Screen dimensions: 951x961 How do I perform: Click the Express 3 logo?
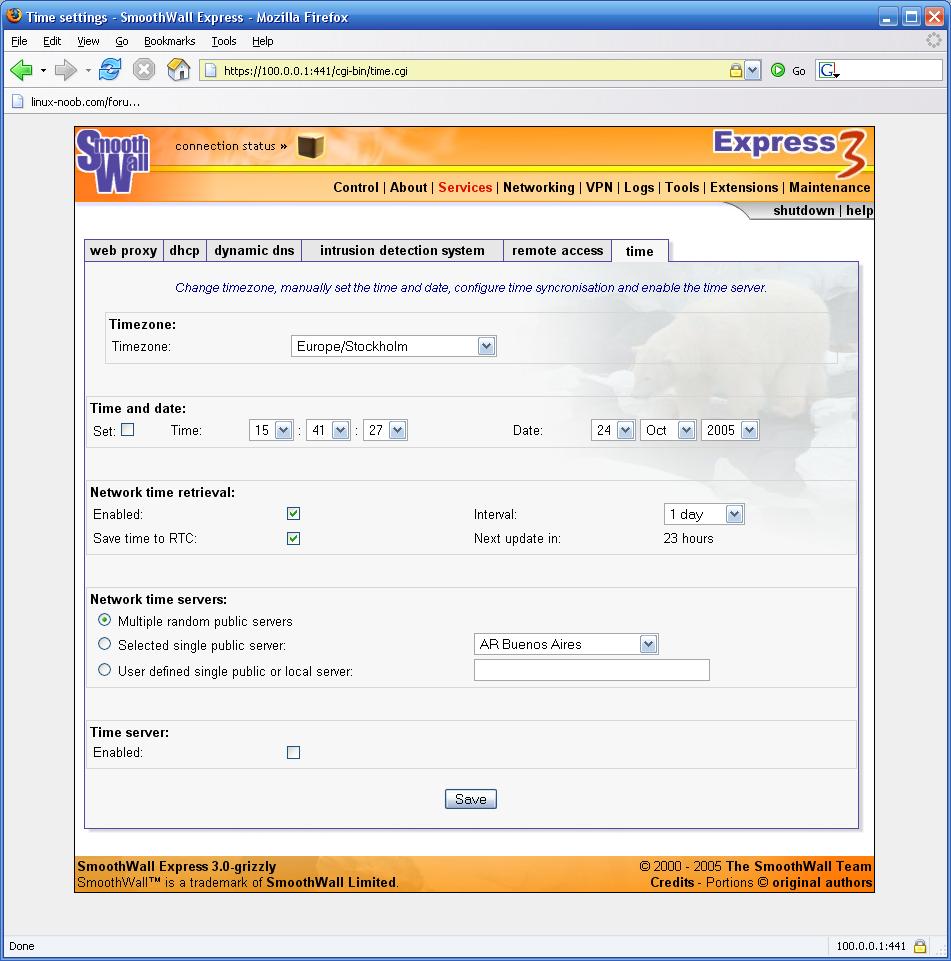790,151
